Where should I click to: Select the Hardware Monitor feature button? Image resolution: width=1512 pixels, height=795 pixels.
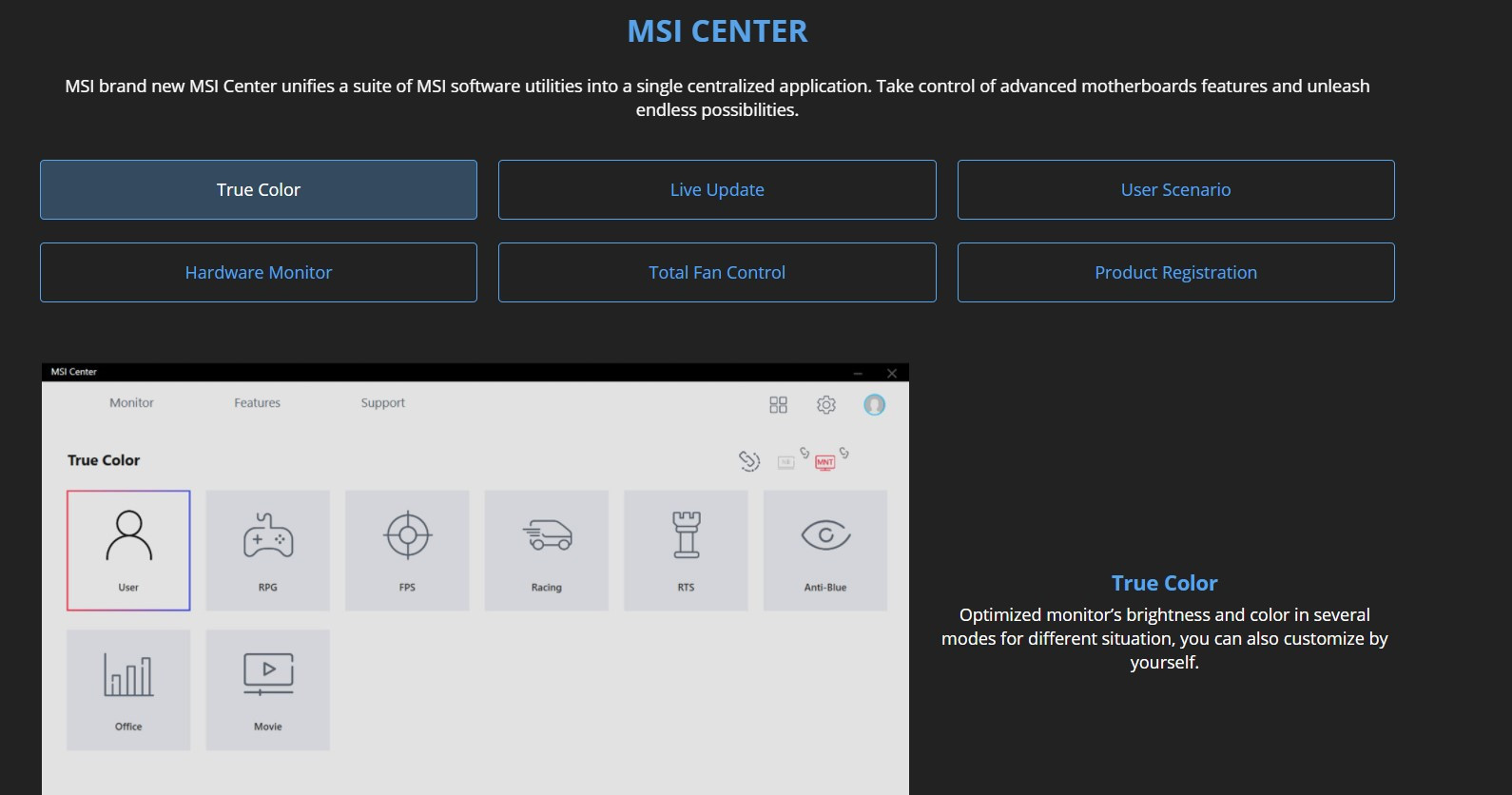tap(259, 272)
